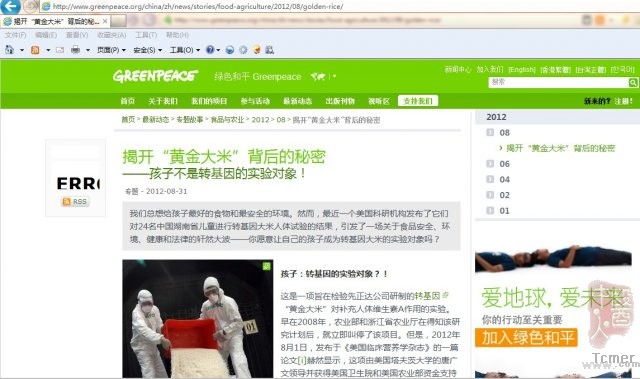This screenshot has height=379, width=640.
Task: Open the 页面(P) dropdown menu
Action: (111, 50)
